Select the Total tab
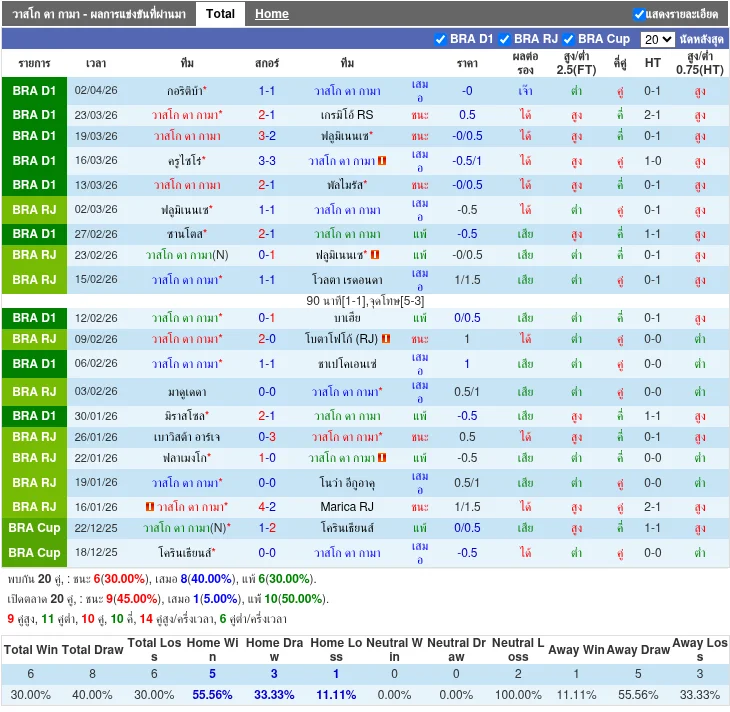Screen dimensions: 730x712 [x=220, y=14]
